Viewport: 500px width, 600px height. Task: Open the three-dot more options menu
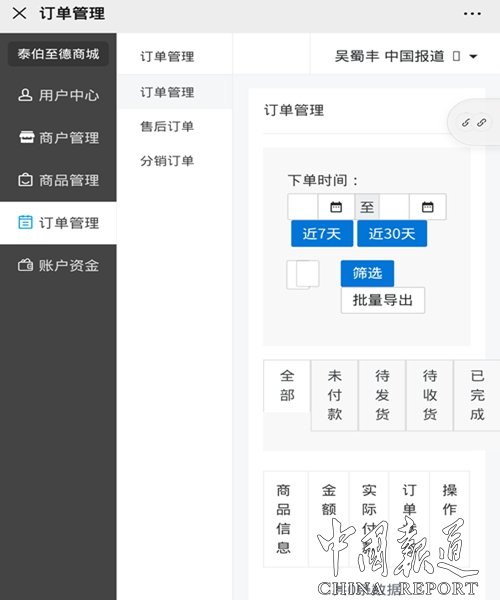[x=472, y=14]
